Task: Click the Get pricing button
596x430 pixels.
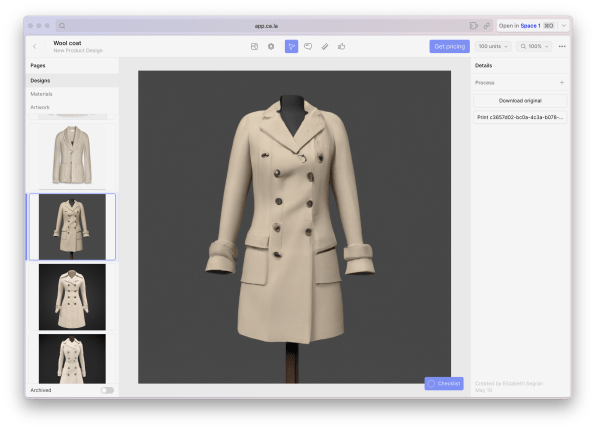Action: click(450, 46)
